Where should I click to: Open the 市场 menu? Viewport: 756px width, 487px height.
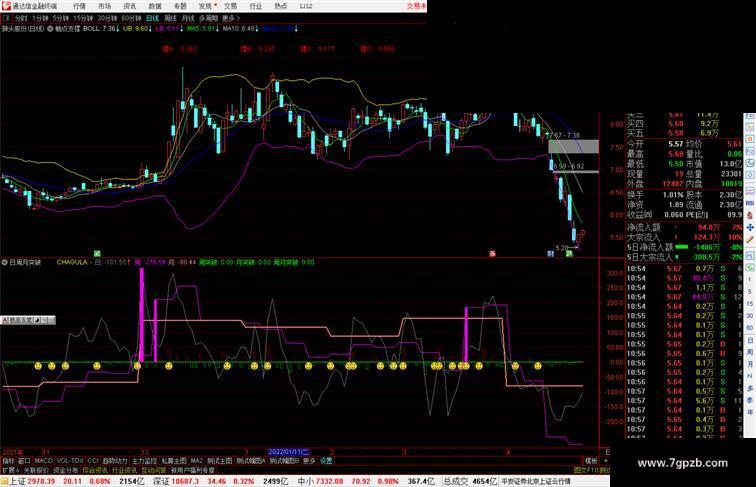[x=105, y=6]
